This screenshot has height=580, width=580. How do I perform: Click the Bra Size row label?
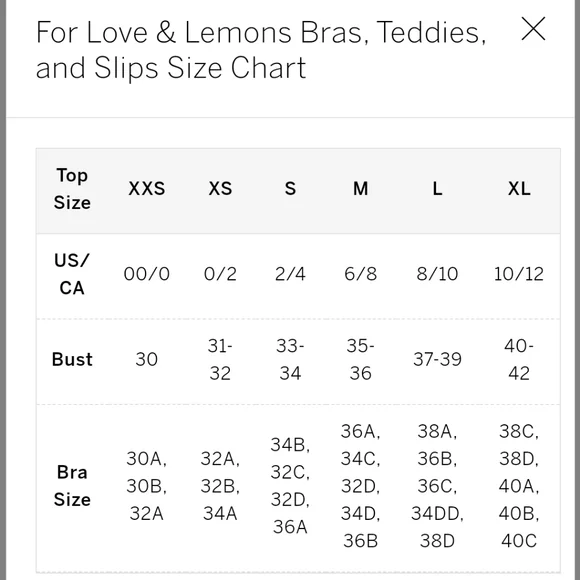click(x=72, y=486)
